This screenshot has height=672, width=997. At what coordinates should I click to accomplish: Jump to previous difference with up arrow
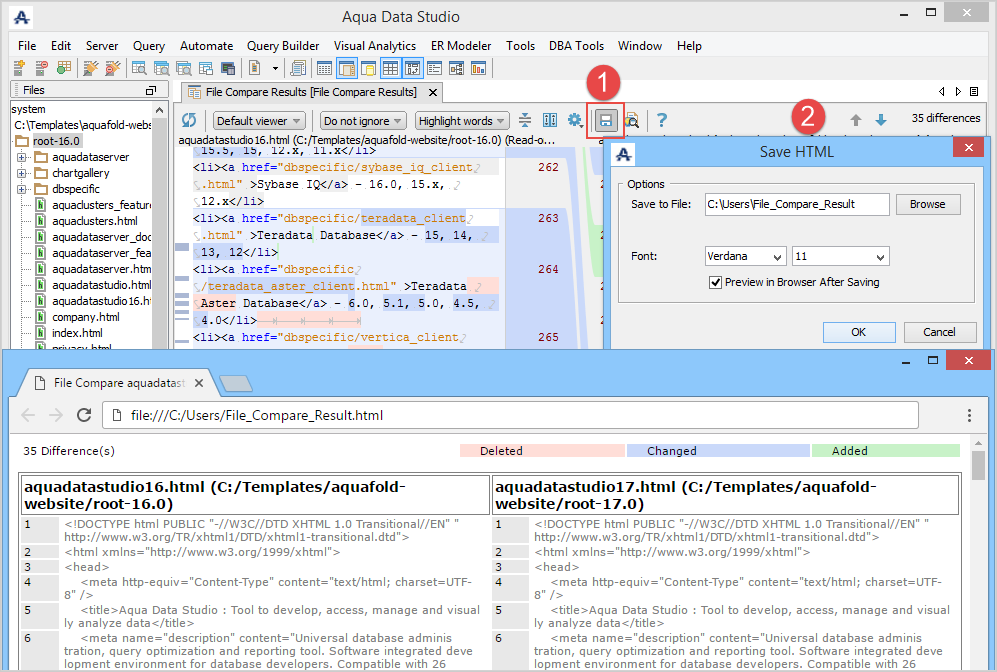click(x=856, y=120)
